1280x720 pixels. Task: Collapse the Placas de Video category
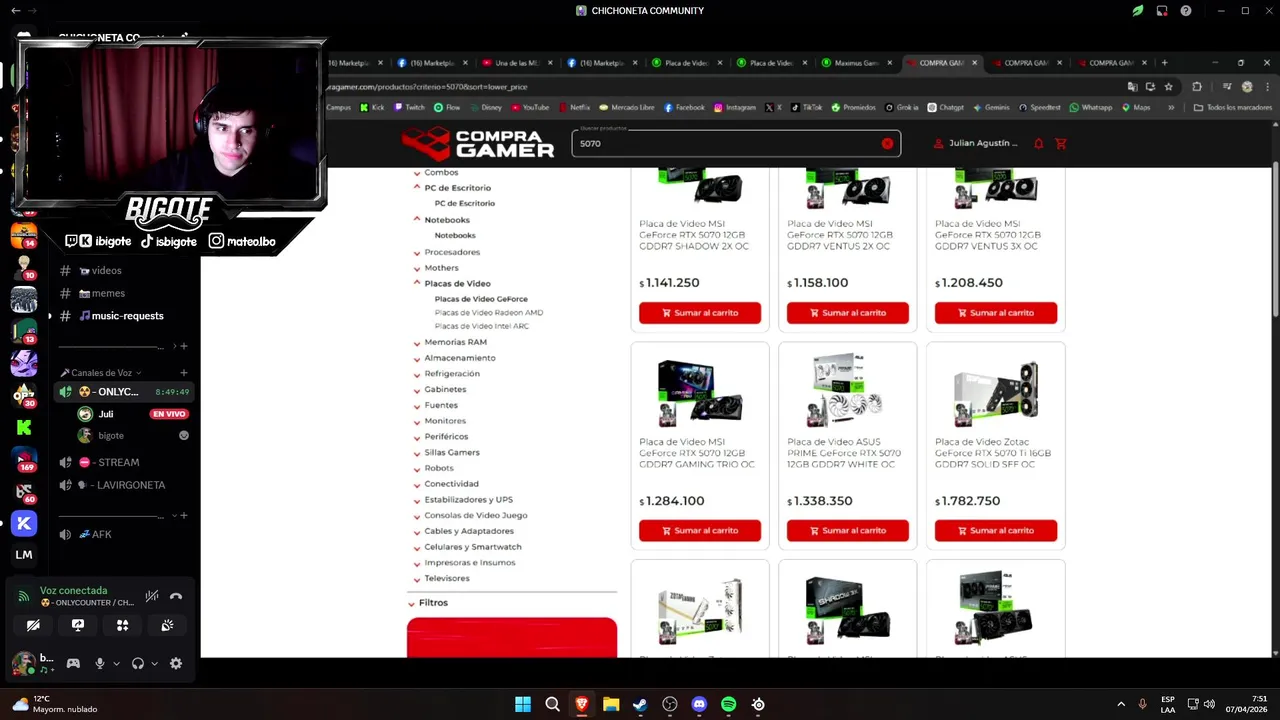417,284
